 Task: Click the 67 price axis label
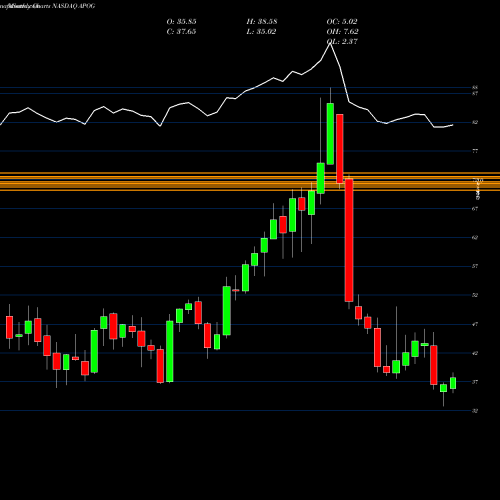pyautogui.click(x=475, y=209)
